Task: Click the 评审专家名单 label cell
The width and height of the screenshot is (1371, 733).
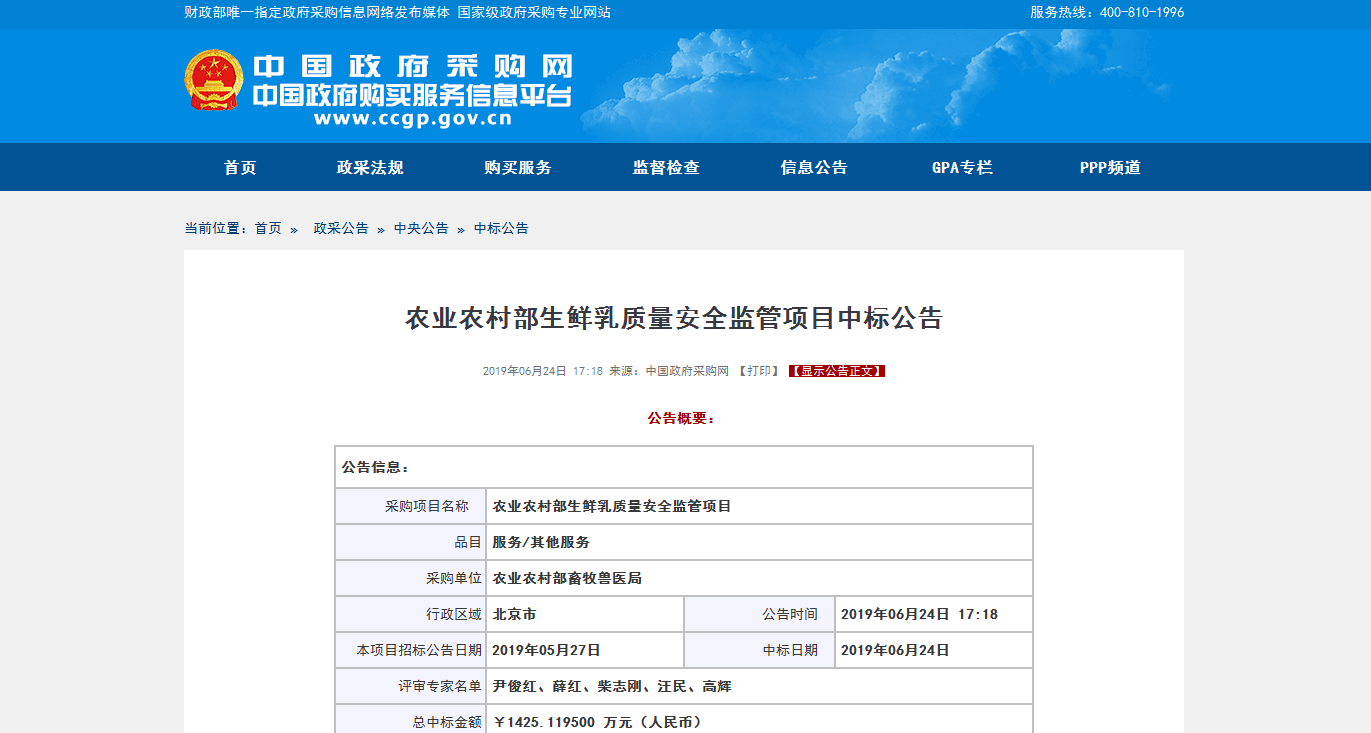Action: click(411, 686)
